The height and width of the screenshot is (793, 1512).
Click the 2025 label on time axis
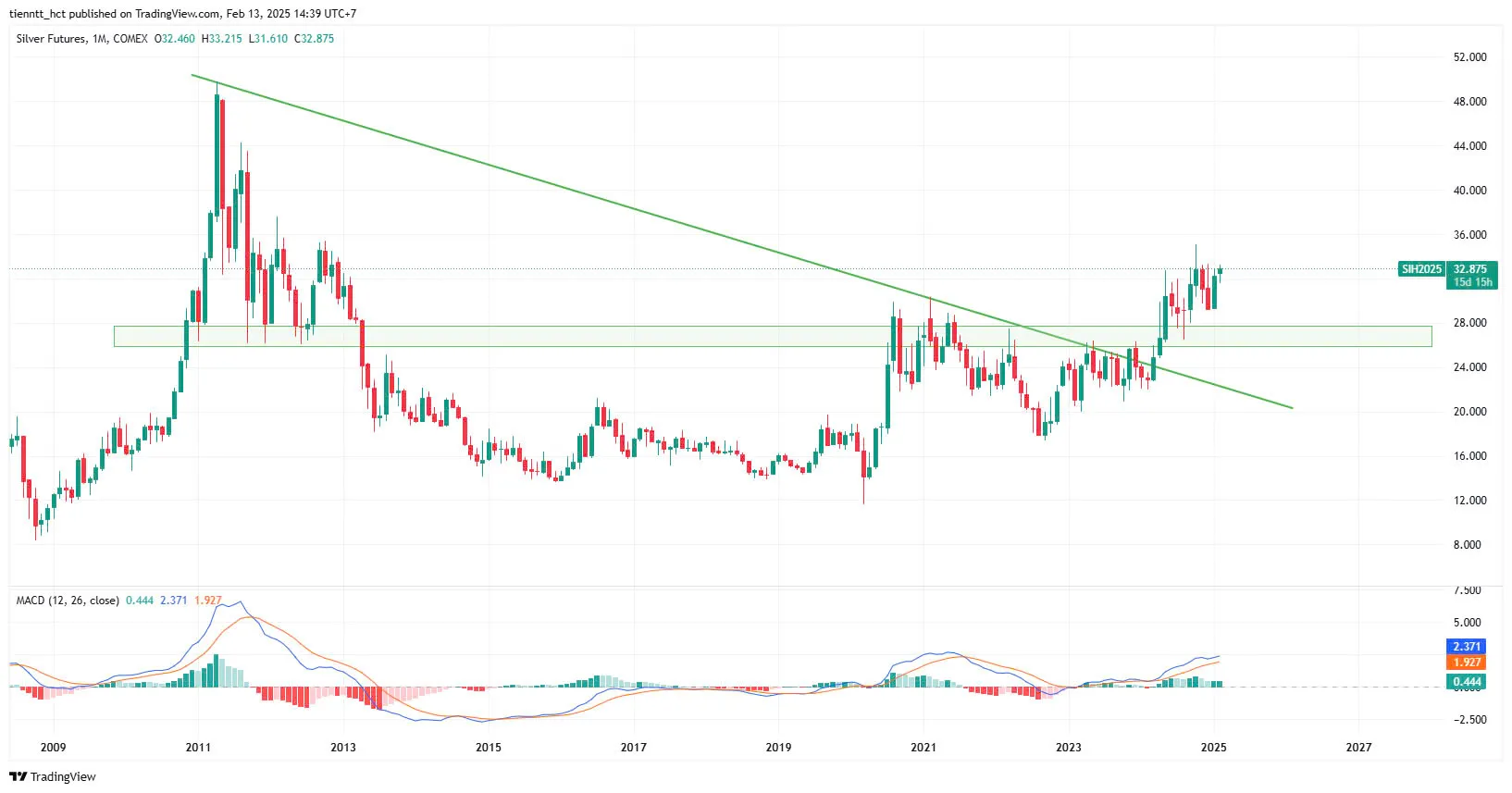click(x=1213, y=748)
